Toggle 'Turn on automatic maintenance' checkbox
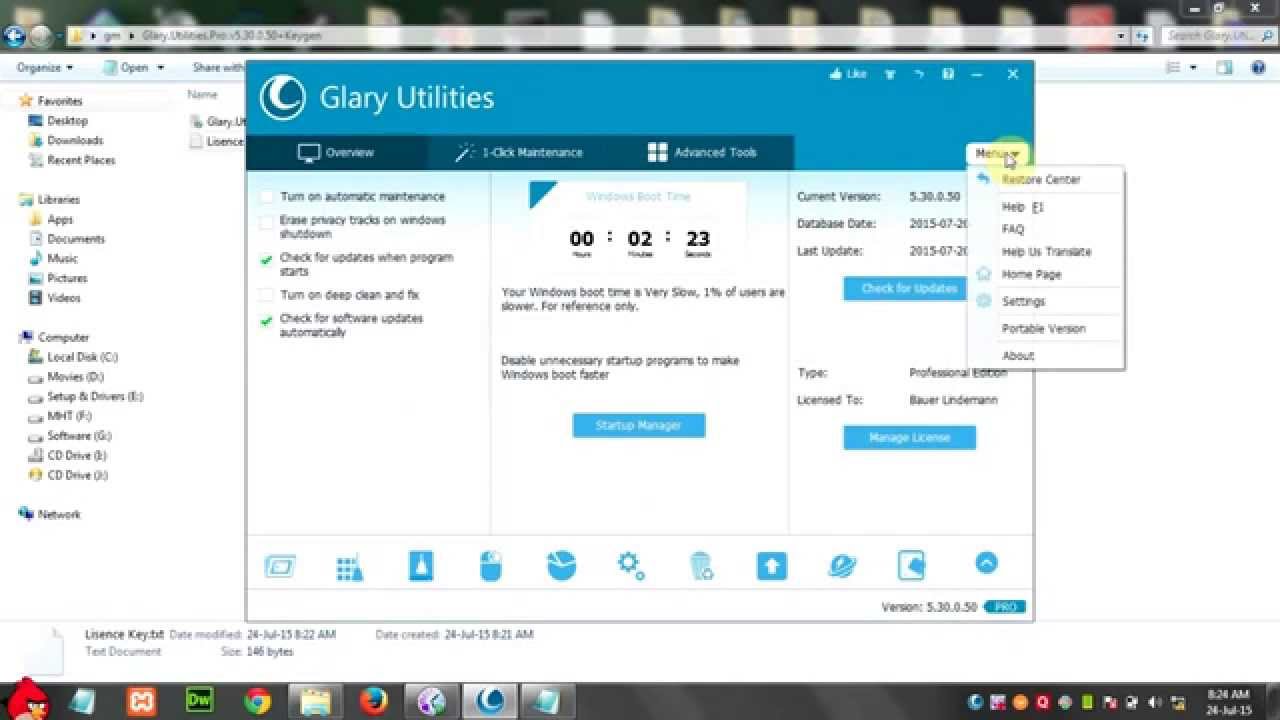1280x720 pixels. coord(266,197)
